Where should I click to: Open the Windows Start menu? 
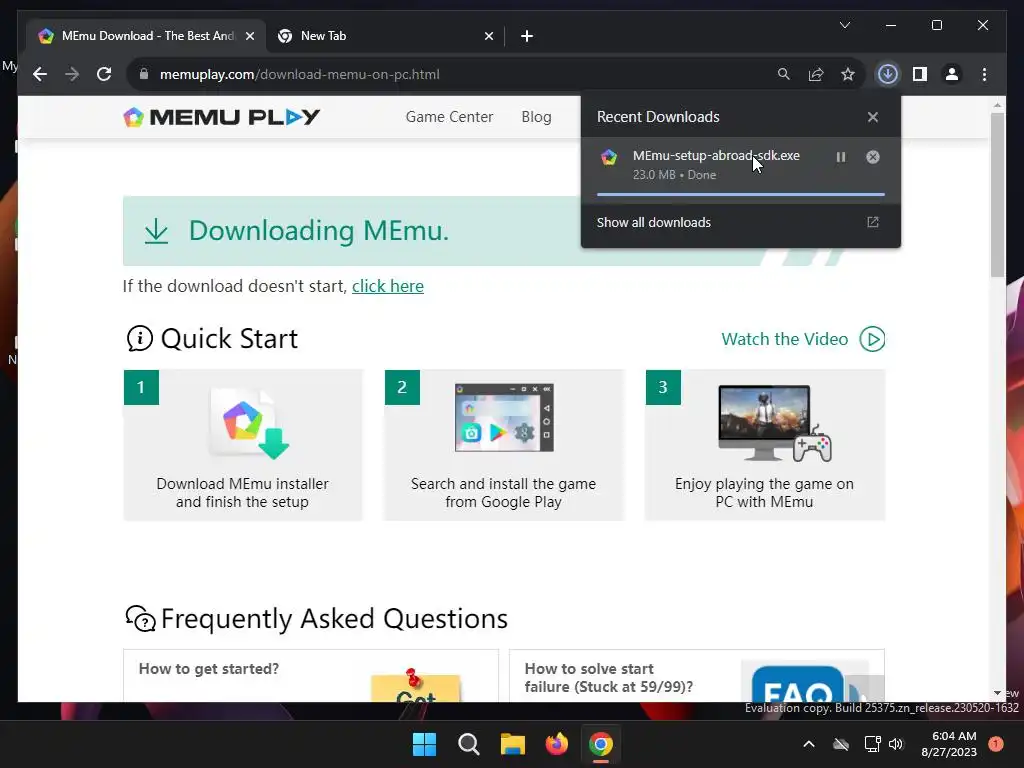tap(424, 744)
